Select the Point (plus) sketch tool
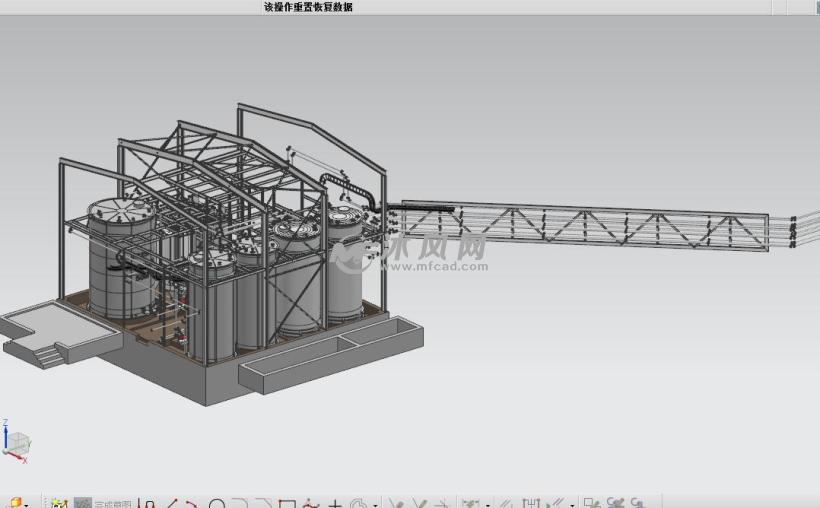Viewport: 820px width, 508px height. 335,504
